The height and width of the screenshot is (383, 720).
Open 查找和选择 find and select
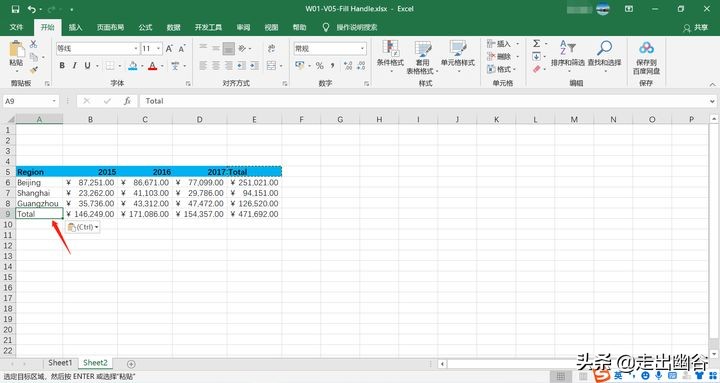[604, 56]
